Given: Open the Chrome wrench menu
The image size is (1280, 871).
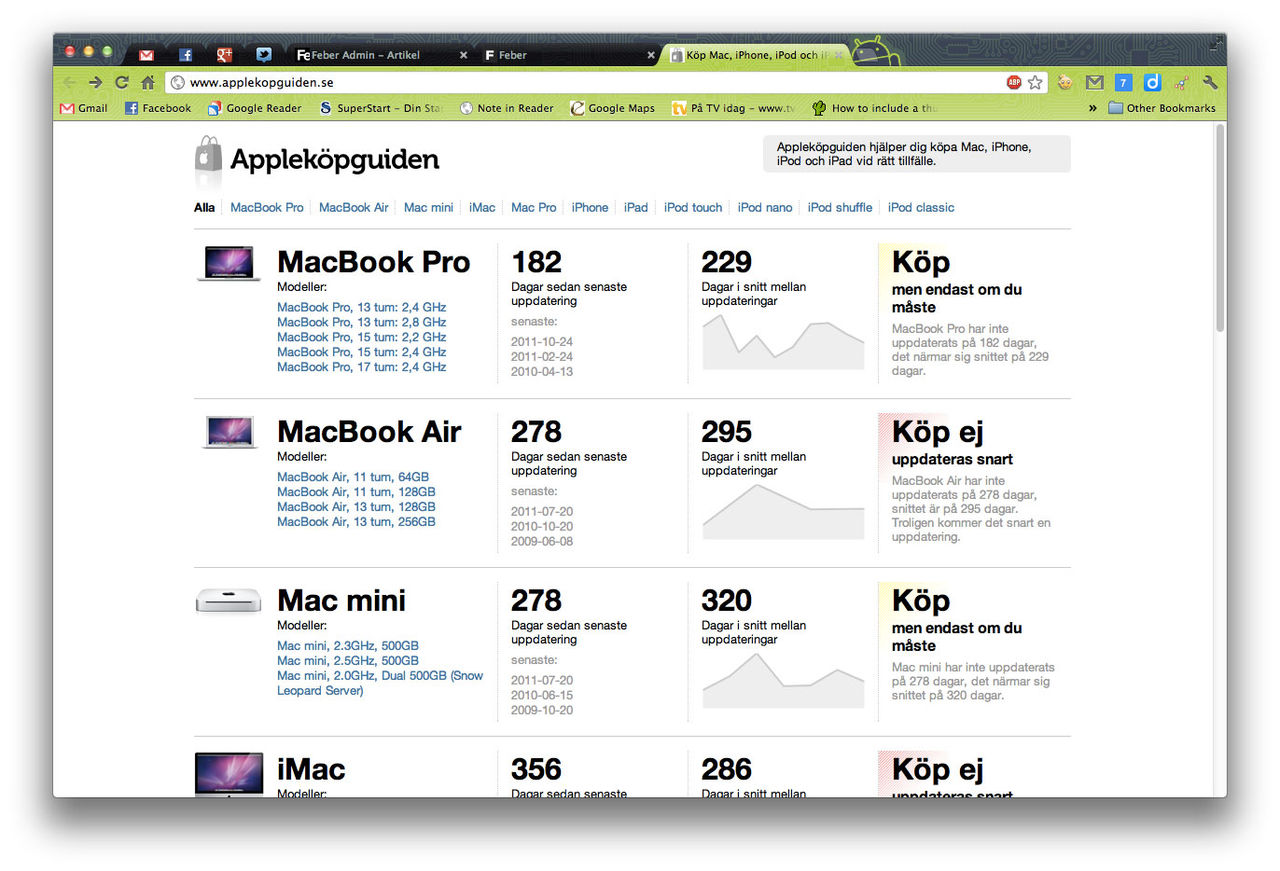Looking at the screenshot, I should click(x=1210, y=82).
